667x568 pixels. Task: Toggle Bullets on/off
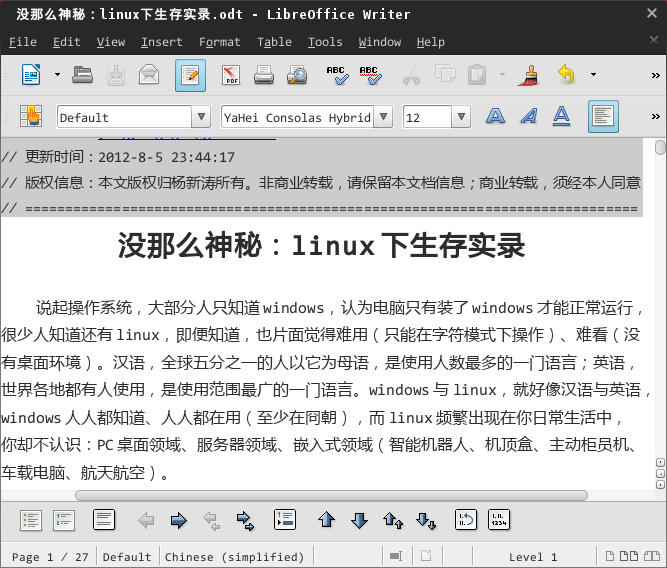point(31,520)
